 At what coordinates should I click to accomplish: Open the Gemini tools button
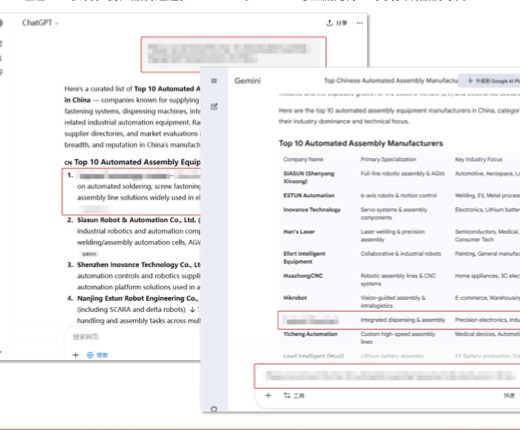pyautogui.click(x=294, y=396)
